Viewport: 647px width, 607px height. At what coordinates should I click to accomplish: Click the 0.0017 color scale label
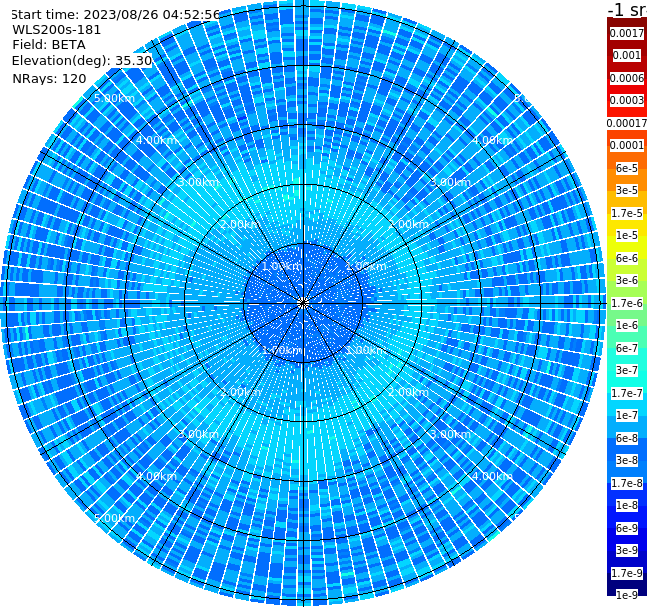coord(627,33)
